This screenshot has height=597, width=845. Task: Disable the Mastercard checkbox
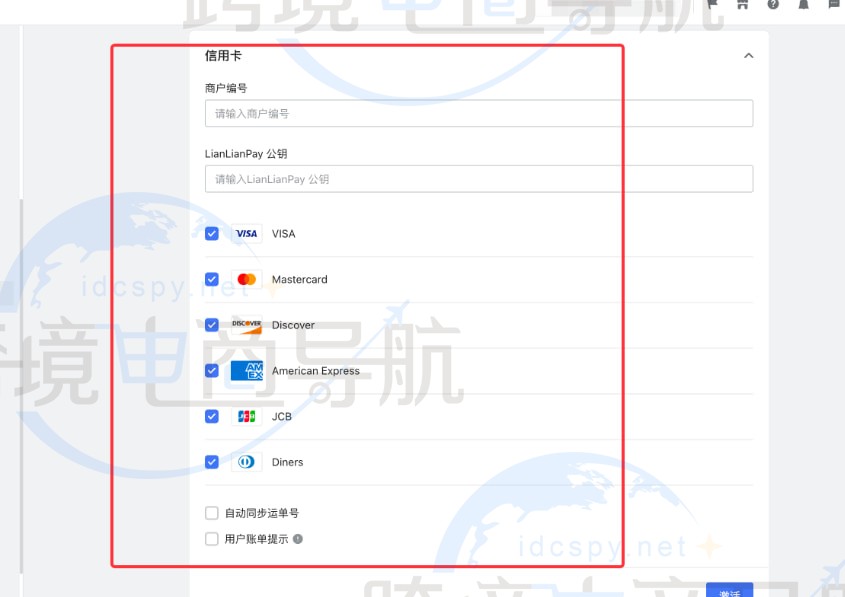click(x=211, y=279)
